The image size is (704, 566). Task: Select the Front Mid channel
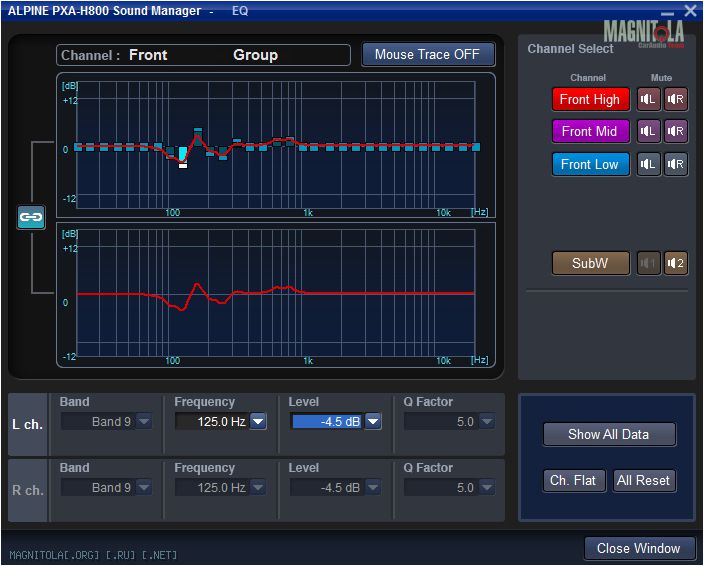(590, 131)
